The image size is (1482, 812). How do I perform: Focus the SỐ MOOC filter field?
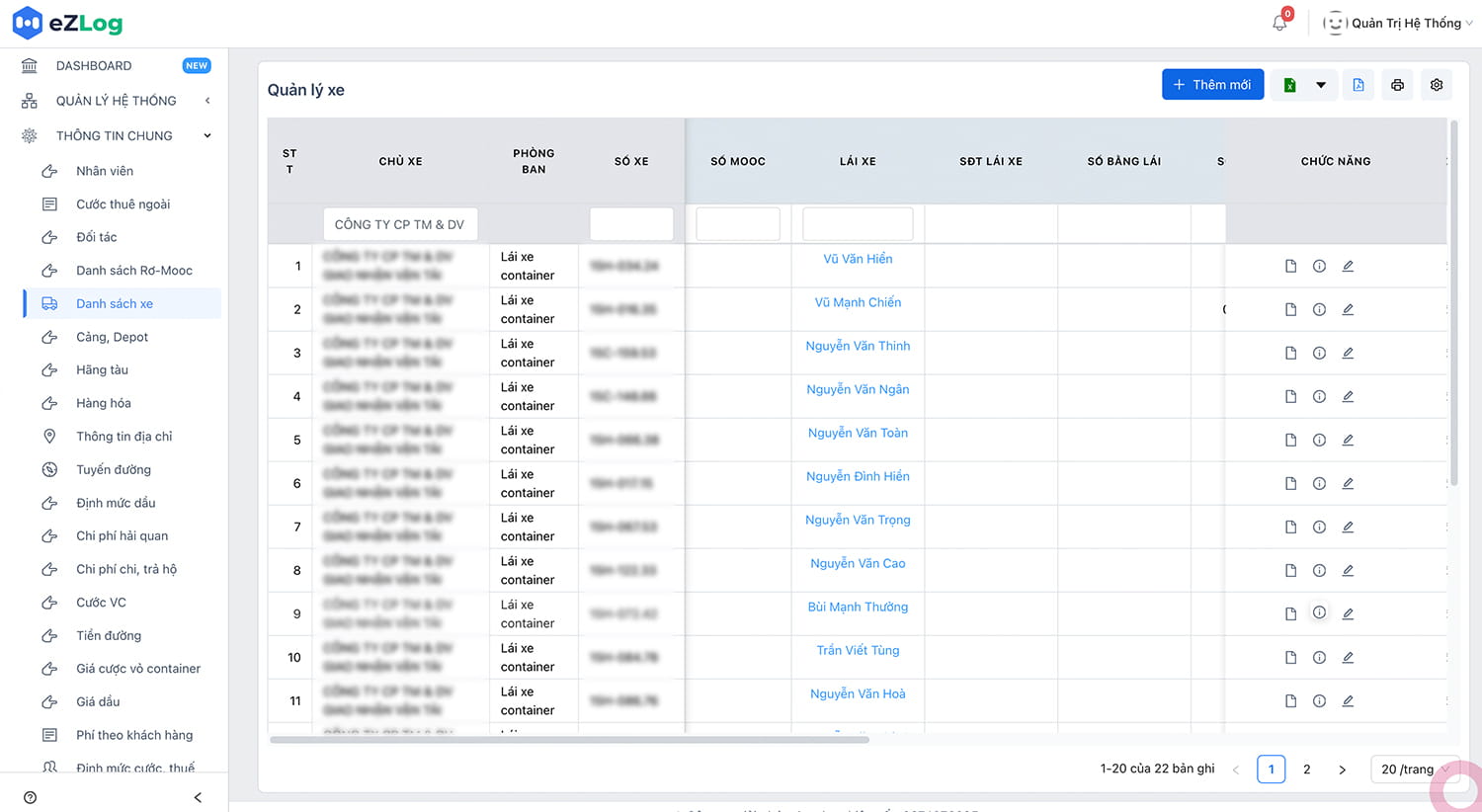[x=738, y=224]
